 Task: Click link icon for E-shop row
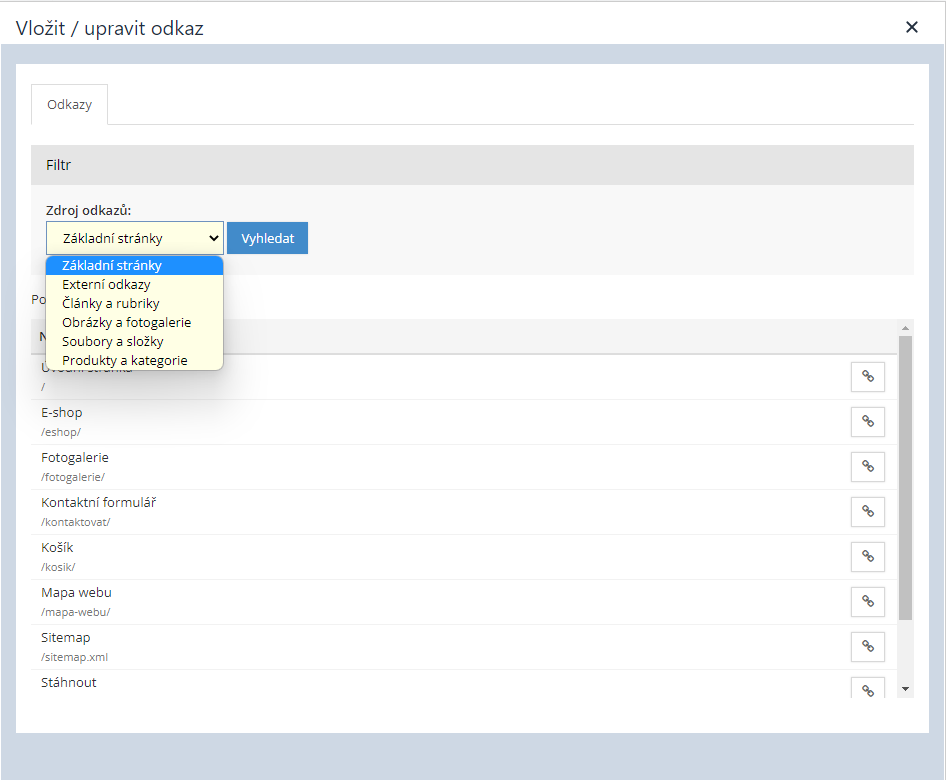867,422
